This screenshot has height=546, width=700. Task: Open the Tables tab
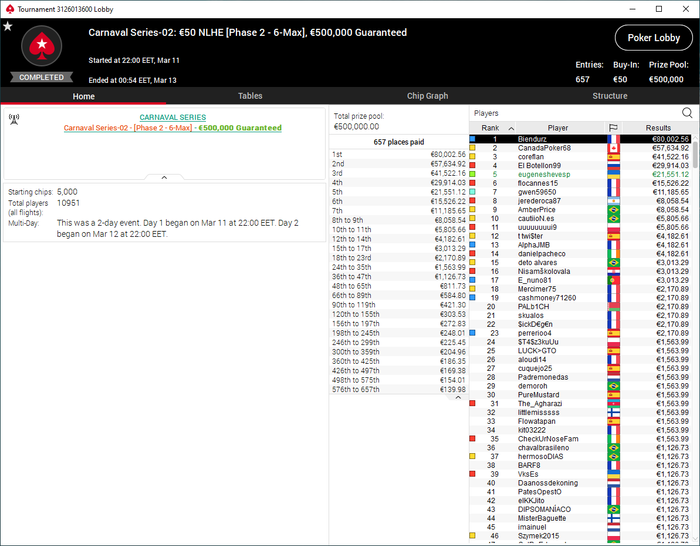click(250, 96)
